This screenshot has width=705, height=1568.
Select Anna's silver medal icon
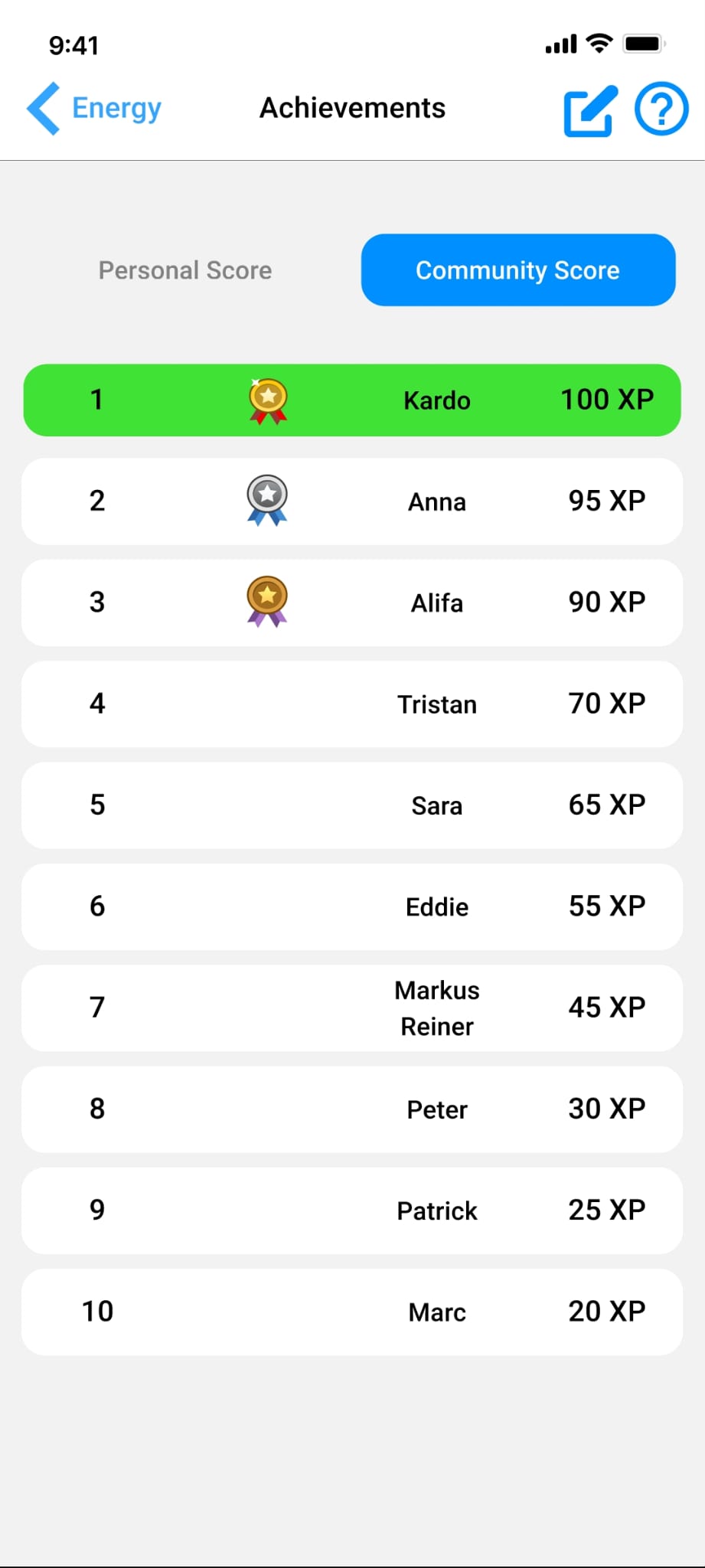[267, 501]
